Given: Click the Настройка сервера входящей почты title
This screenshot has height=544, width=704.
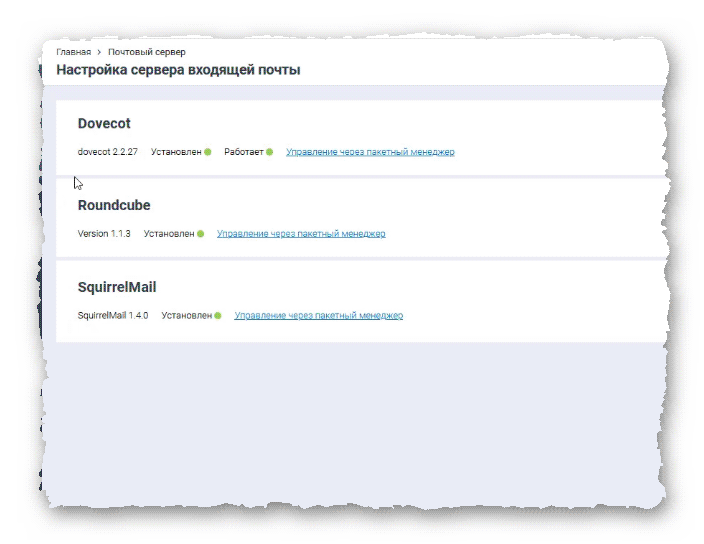Looking at the screenshot, I should 178,70.
